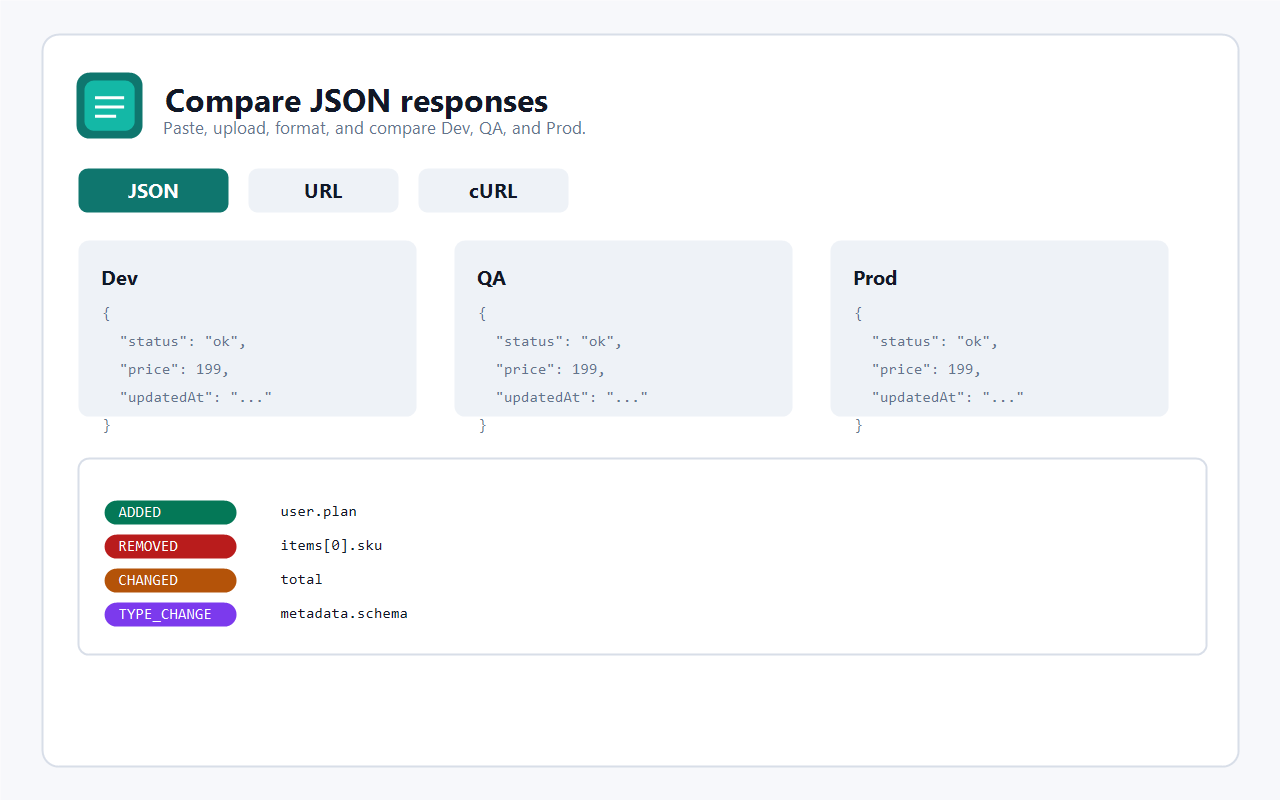1280x800 pixels.
Task: Click the QA panel heading
Action: tap(492, 278)
